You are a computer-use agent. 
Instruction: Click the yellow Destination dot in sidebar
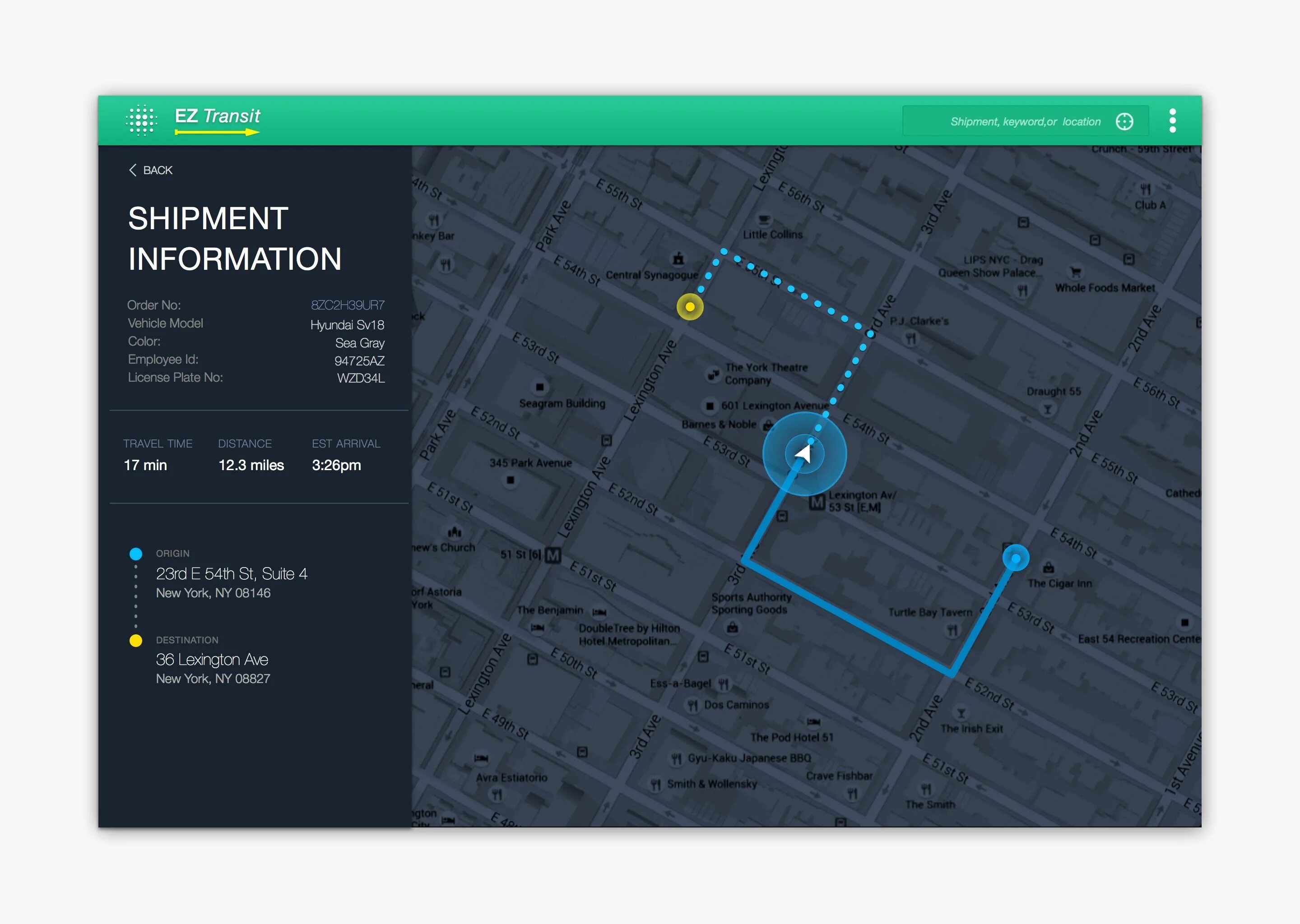(135, 641)
